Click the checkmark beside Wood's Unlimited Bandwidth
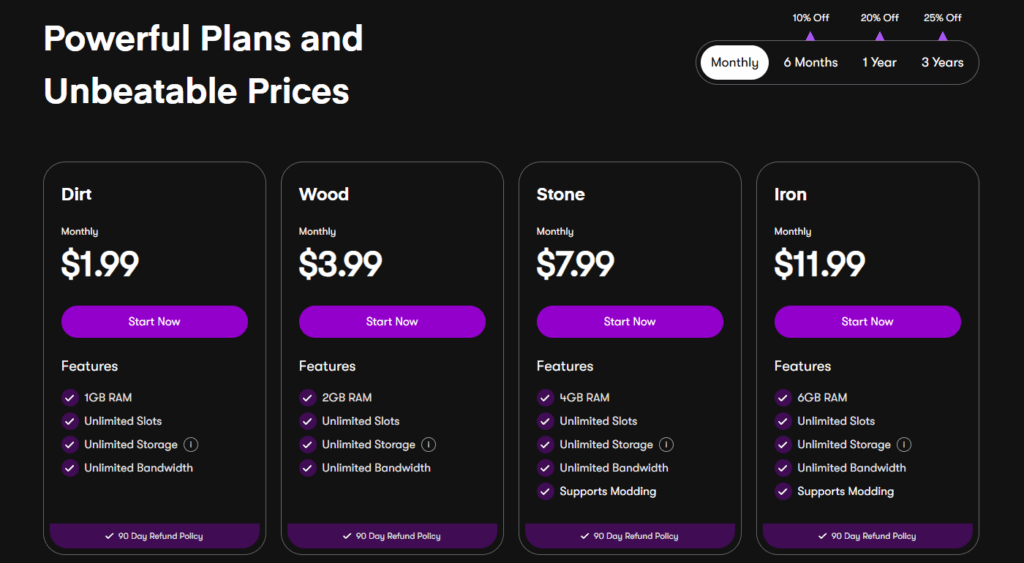The height and width of the screenshot is (563, 1024). coord(308,468)
